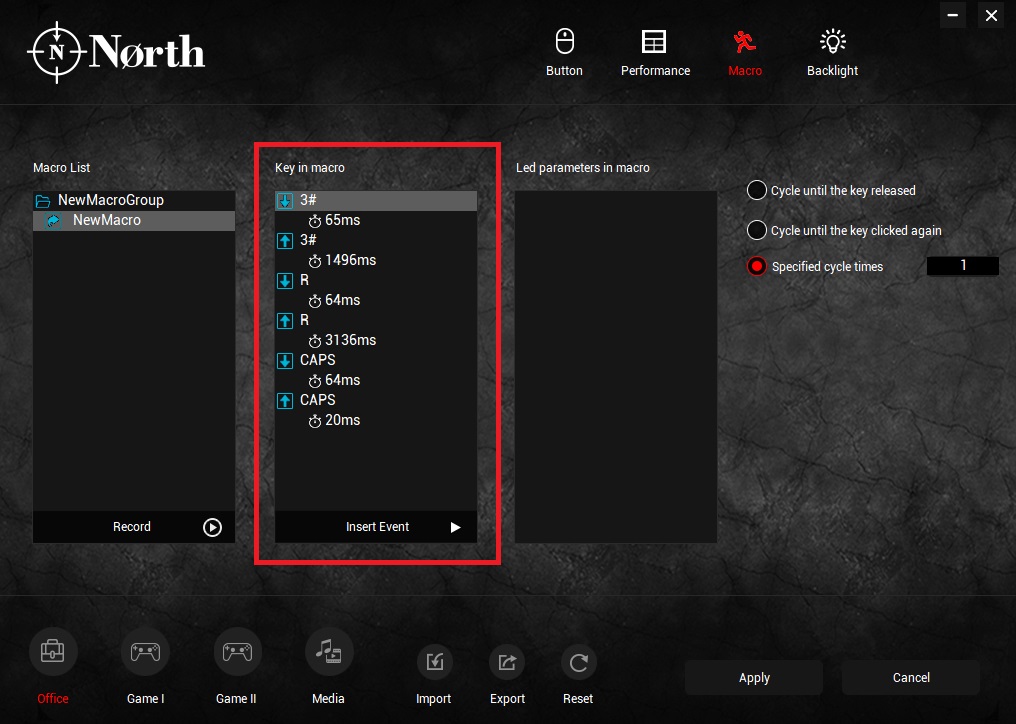Start recording with the Record play icon

(212, 527)
